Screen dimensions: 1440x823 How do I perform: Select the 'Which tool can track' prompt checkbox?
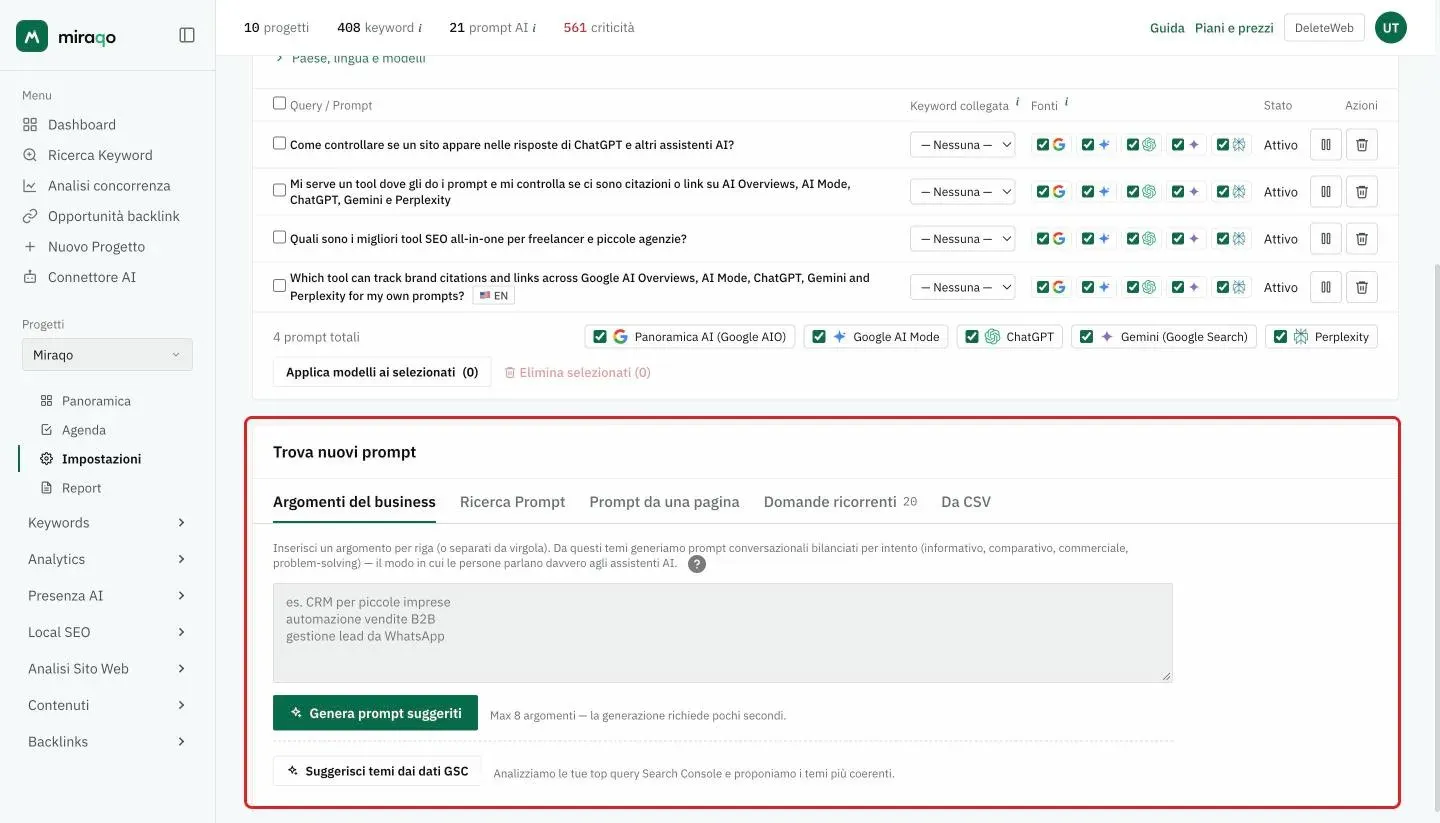click(x=280, y=285)
